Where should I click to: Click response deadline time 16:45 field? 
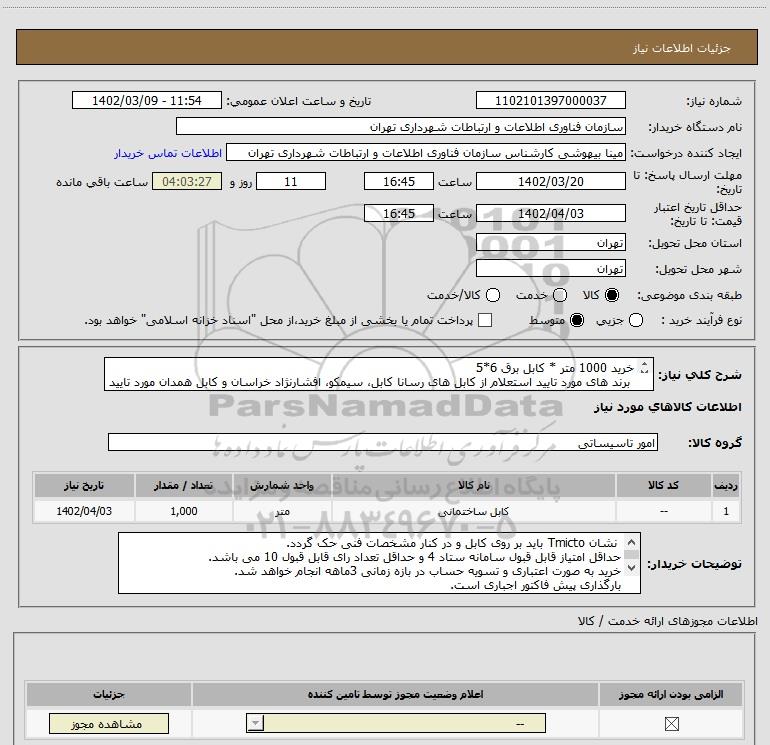(x=399, y=181)
